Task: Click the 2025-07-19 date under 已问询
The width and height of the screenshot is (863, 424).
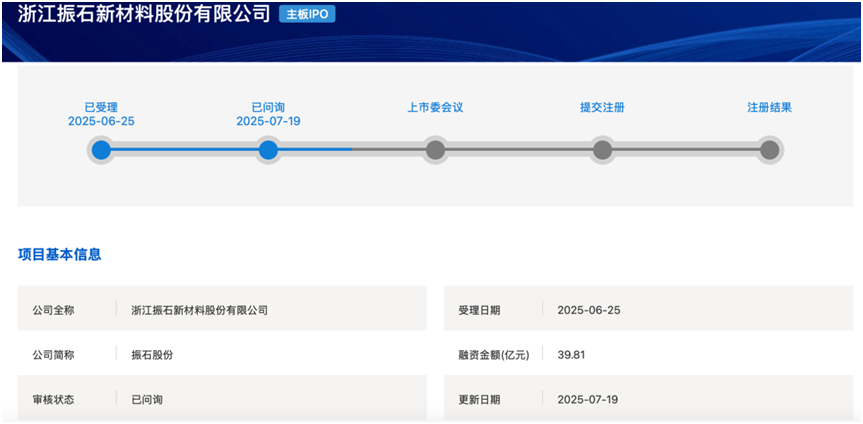Action: pos(268,122)
